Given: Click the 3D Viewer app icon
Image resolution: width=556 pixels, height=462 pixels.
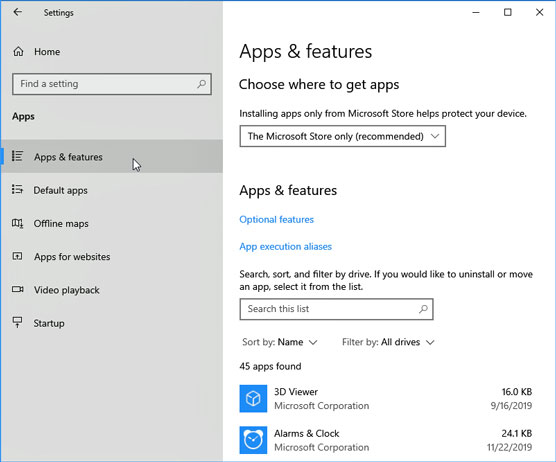Looking at the screenshot, I should (253, 399).
